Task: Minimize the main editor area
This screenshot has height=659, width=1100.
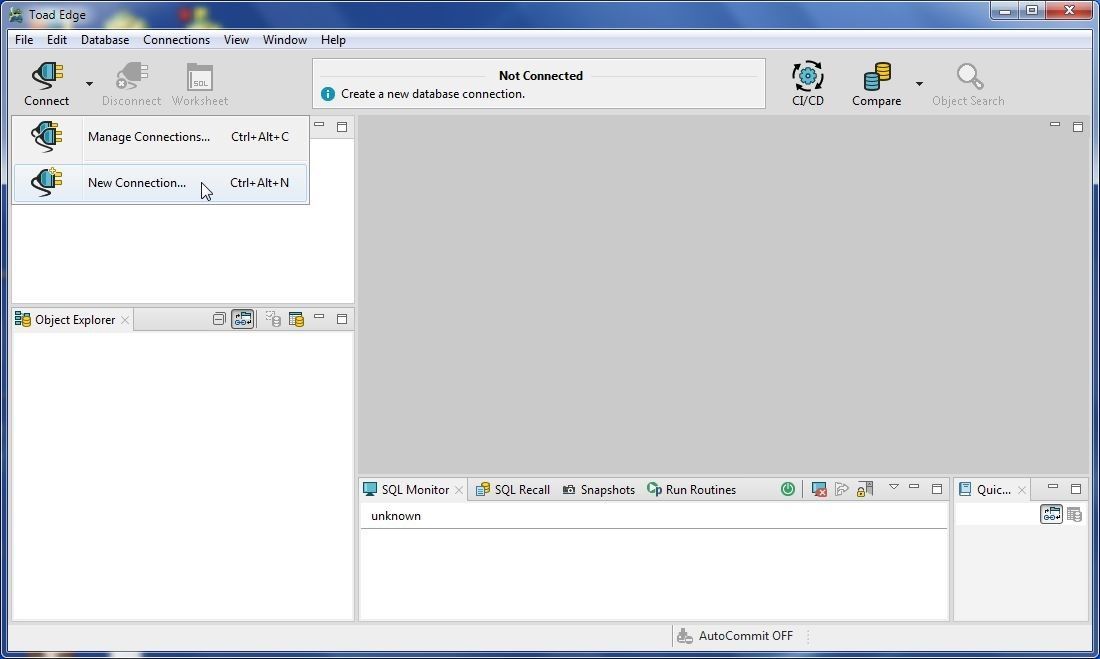Action: (x=1054, y=125)
